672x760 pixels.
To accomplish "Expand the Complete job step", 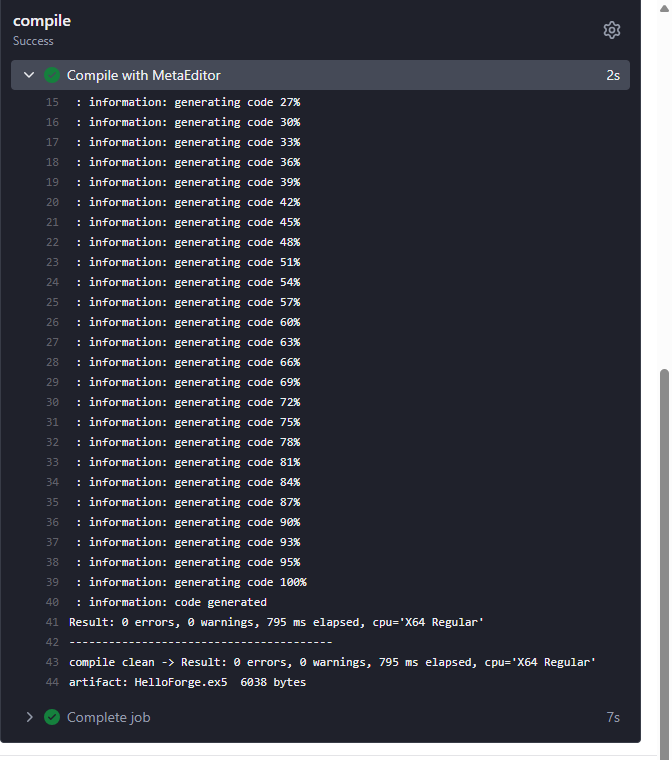I will tap(30, 717).
